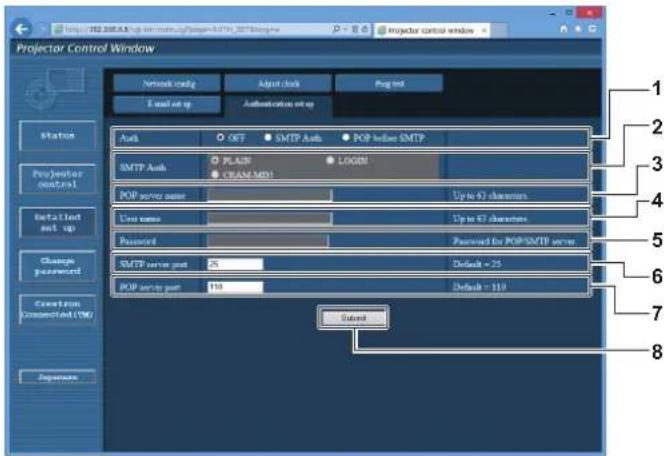667x456 pixels.
Task: Set Auth to OFF
Action: click(220, 137)
